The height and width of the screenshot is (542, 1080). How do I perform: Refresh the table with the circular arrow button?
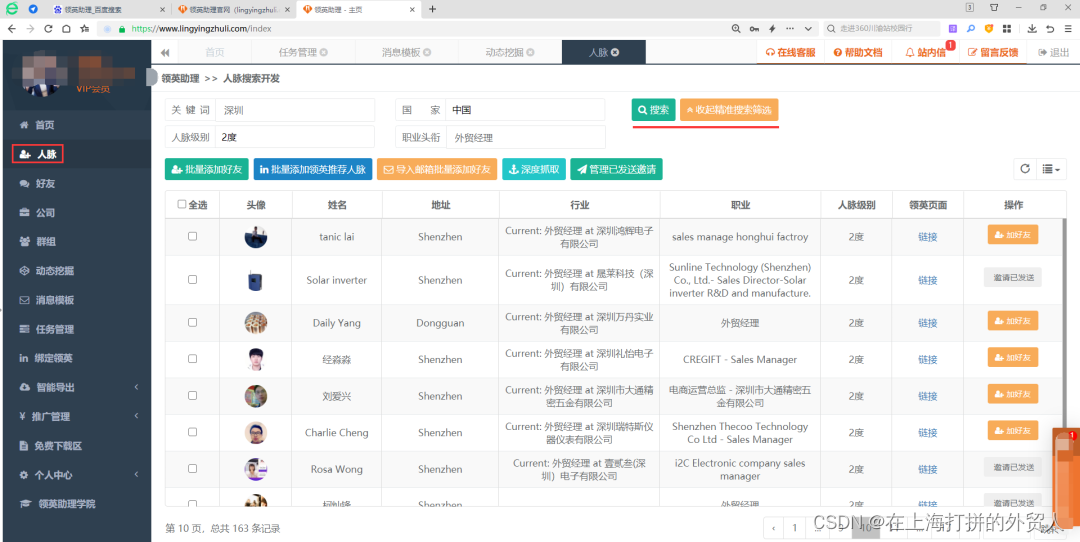(1025, 169)
